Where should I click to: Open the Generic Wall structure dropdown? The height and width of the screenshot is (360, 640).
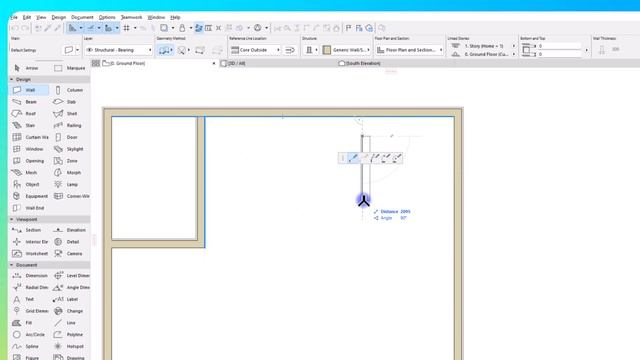point(347,50)
